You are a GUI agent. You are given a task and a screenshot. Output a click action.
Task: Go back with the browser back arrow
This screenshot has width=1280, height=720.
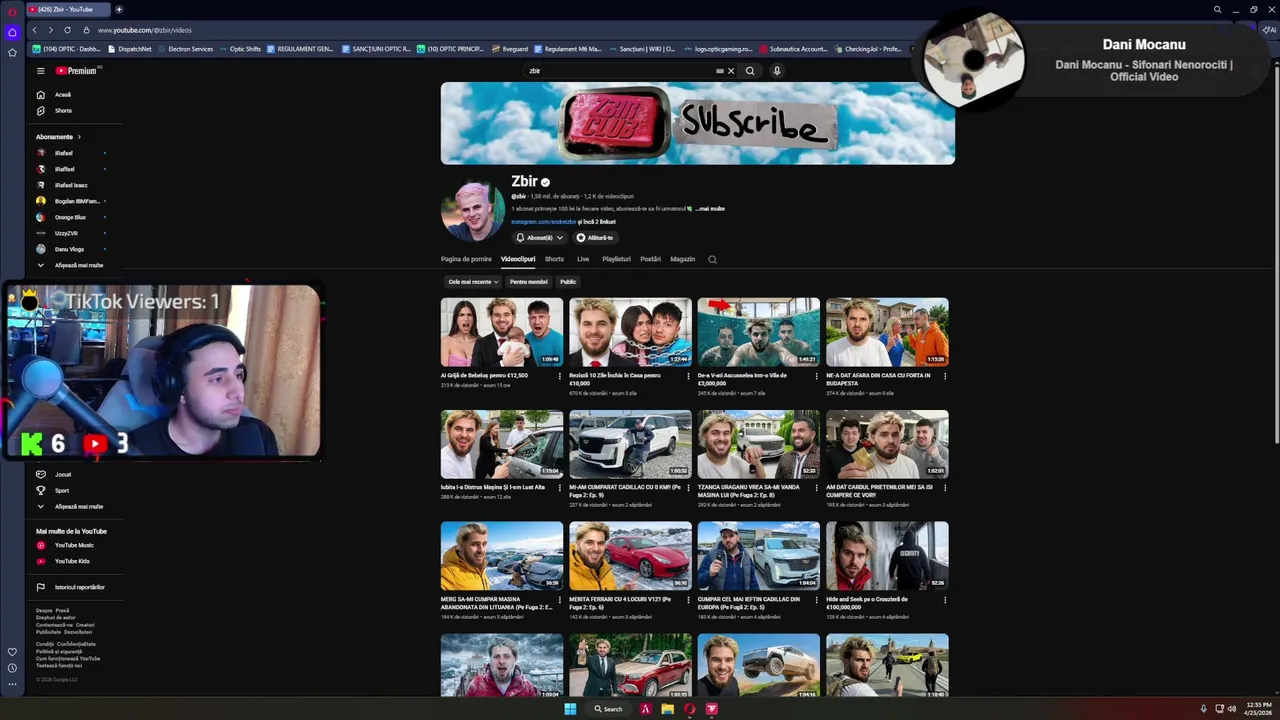pos(35,30)
